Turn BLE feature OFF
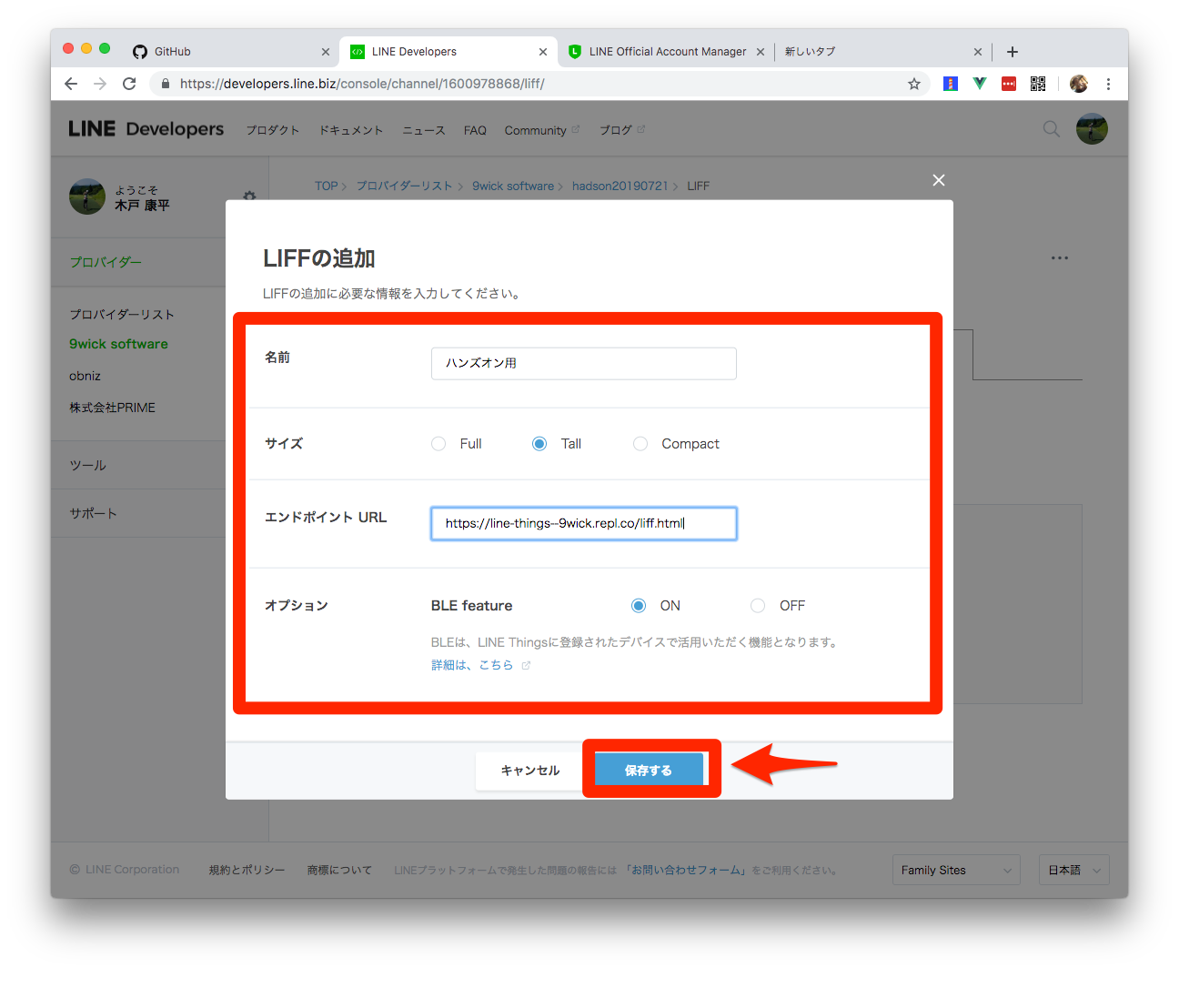This screenshot has width=1179, height=1008. pos(758,606)
